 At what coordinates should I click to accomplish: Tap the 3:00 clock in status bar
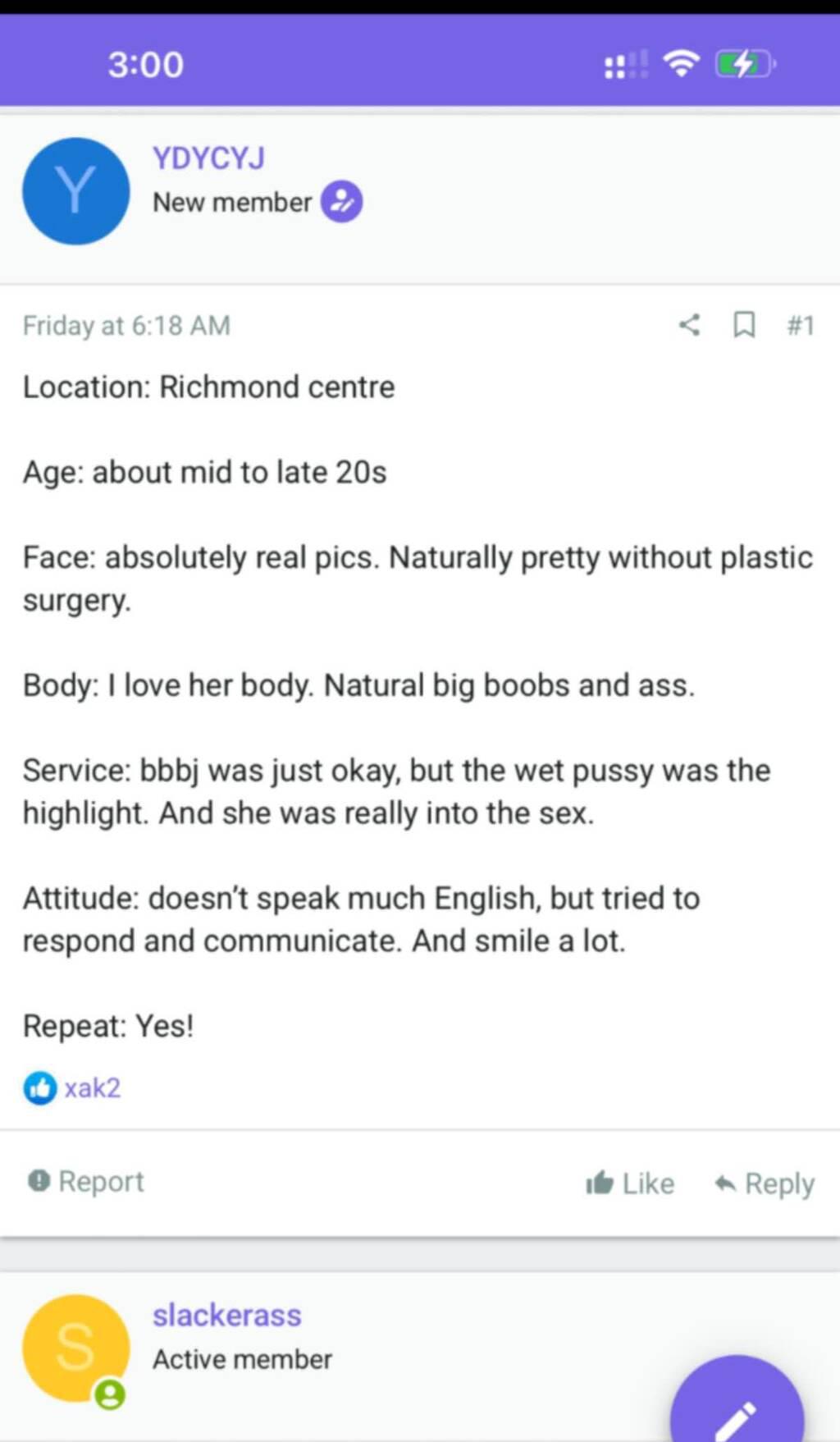click(146, 64)
